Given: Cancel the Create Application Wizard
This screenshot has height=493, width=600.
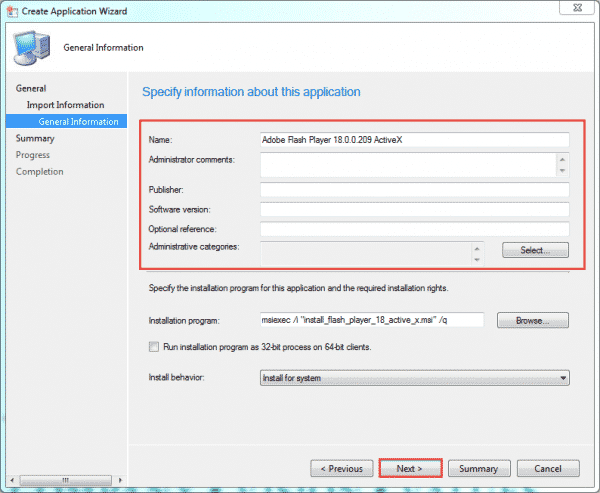Looking at the screenshot, I should [x=548, y=468].
